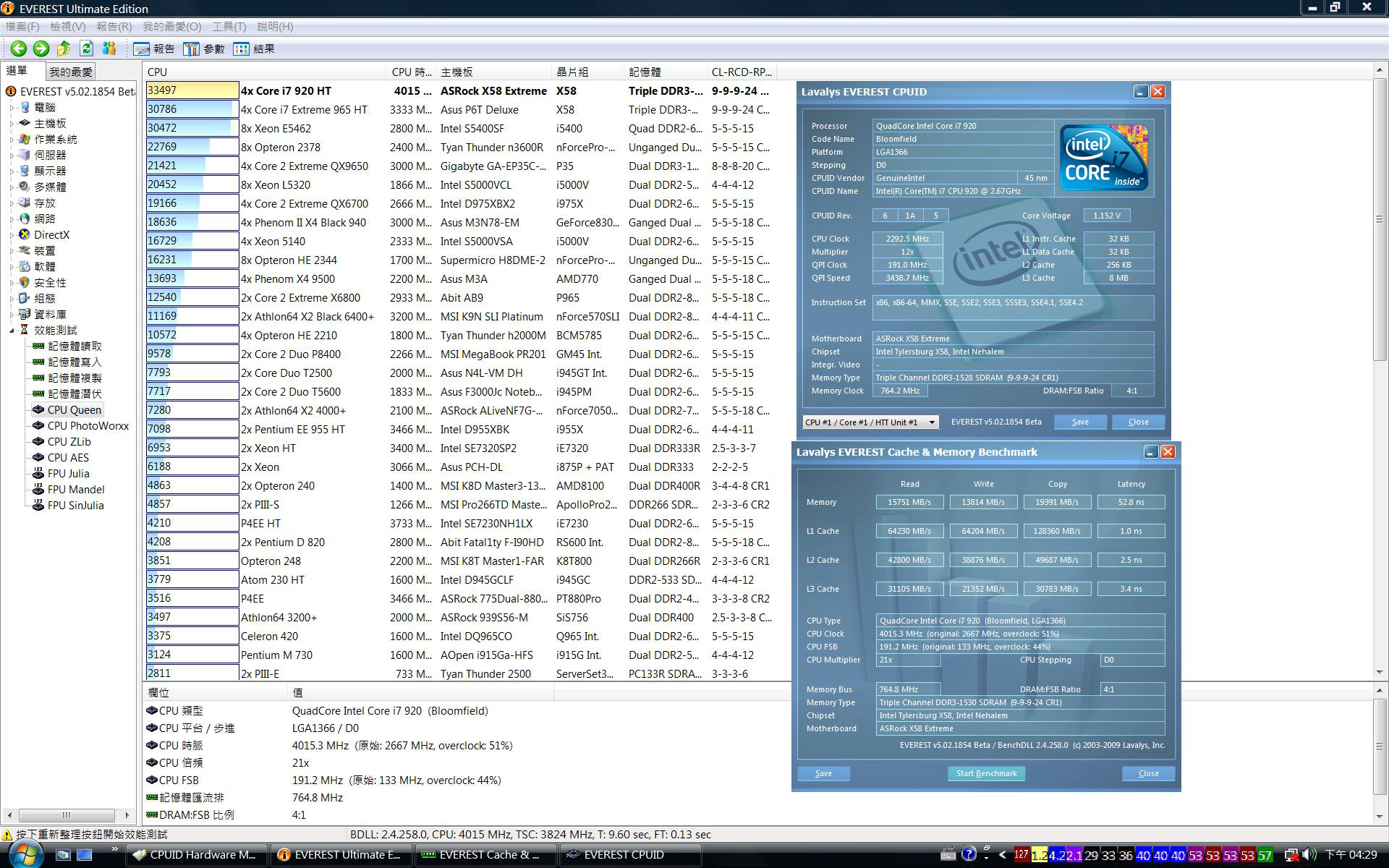The image size is (1389, 868).
Task: Click Start Benchmark button
Action: coord(986,773)
